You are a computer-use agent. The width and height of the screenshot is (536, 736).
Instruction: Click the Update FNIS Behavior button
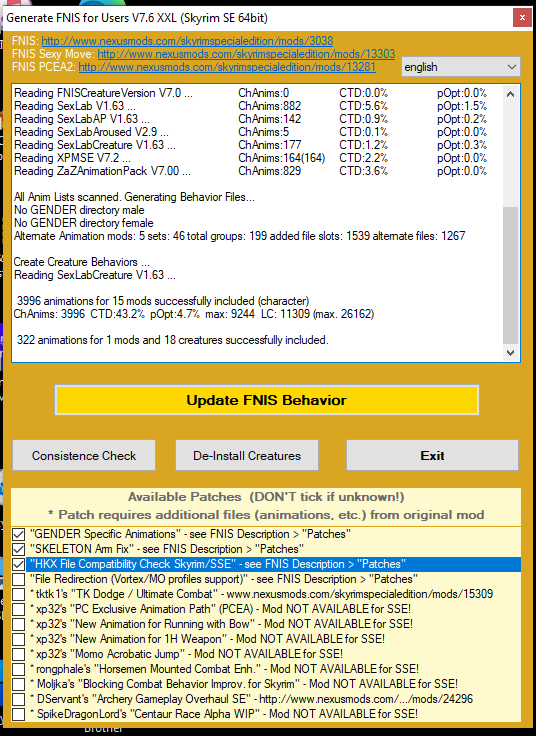(x=267, y=400)
